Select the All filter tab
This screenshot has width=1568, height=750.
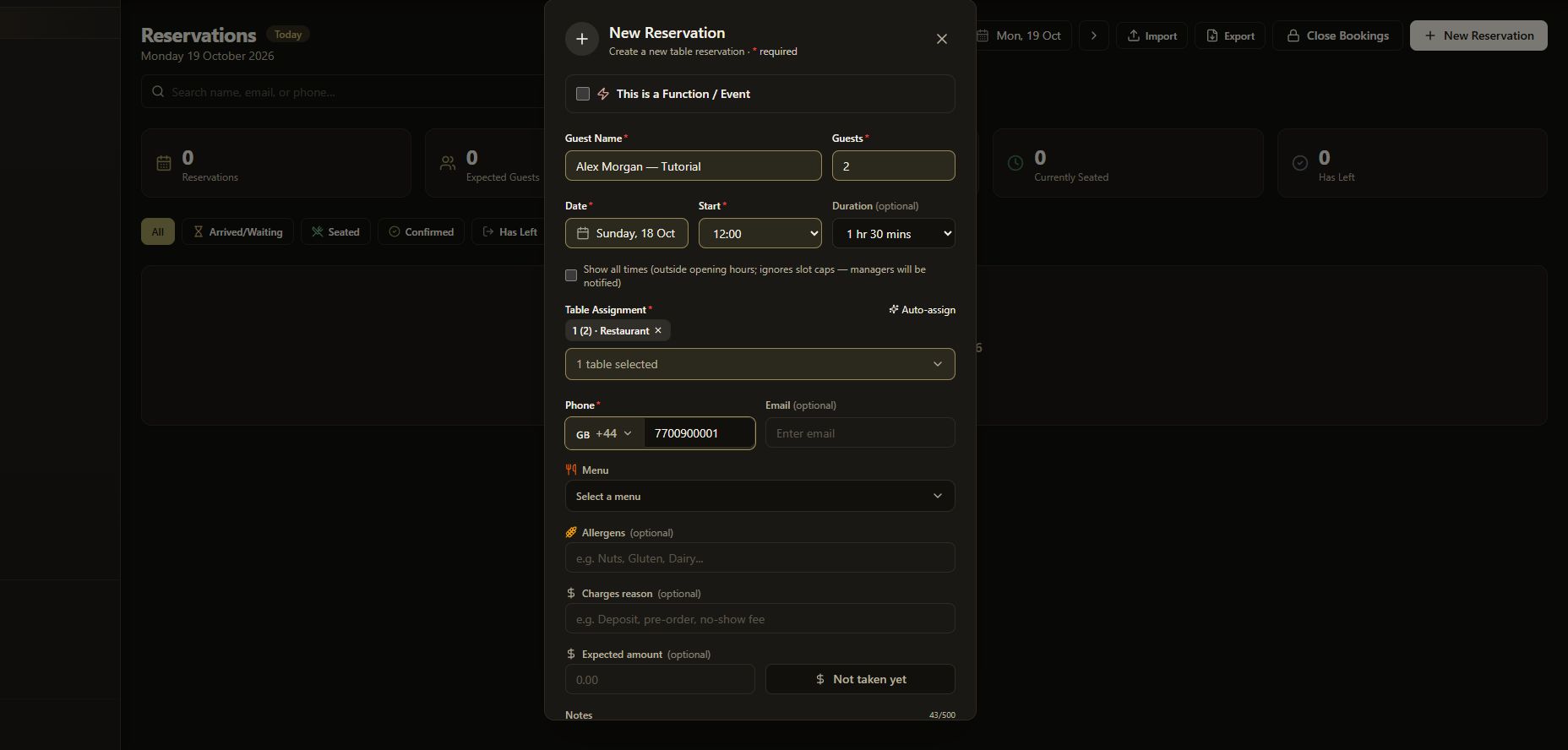click(x=158, y=231)
